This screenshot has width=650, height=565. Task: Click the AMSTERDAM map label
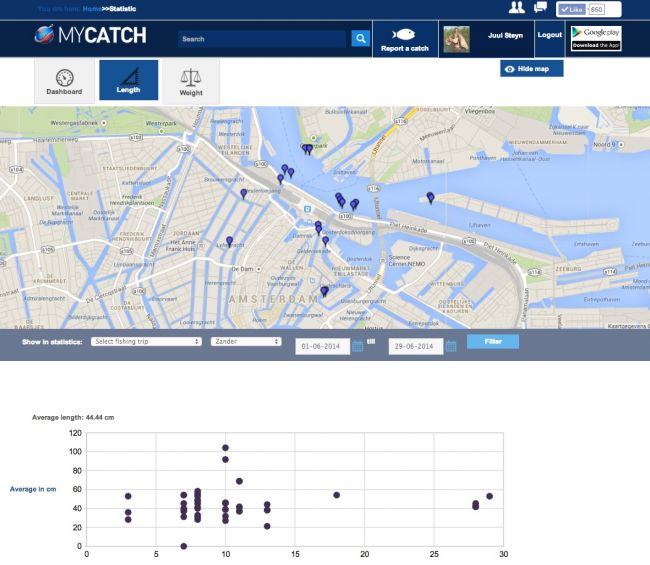point(273,299)
